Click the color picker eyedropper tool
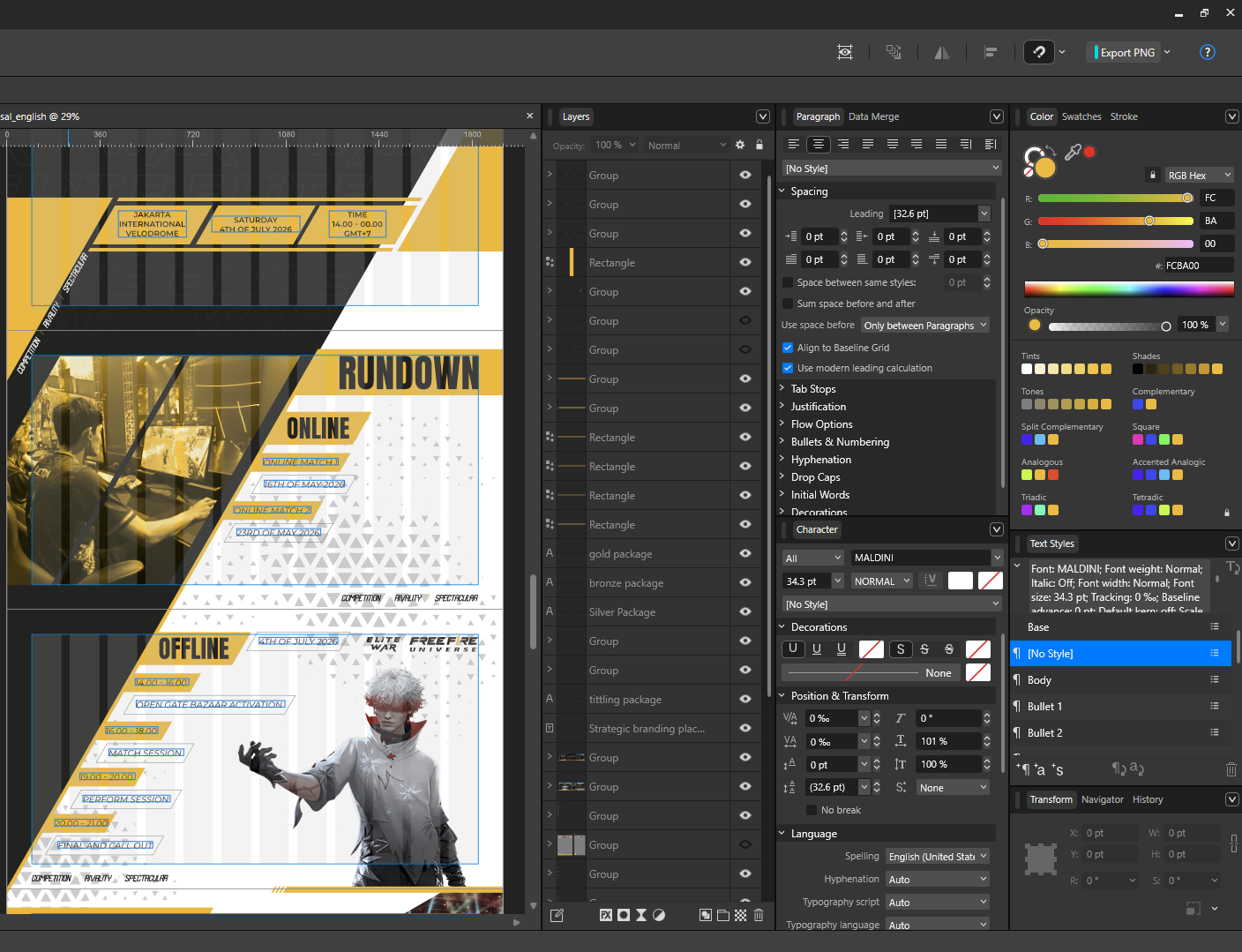This screenshot has height=952, width=1242. click(x=1073, y=153)
